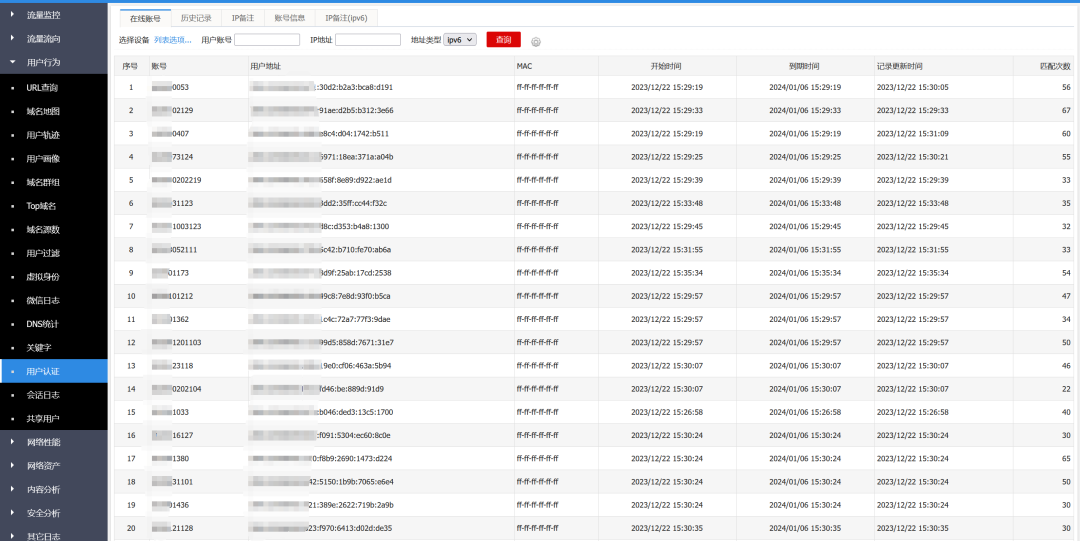Click start time 2023/12/22 15:35:34

pos(667,273)
